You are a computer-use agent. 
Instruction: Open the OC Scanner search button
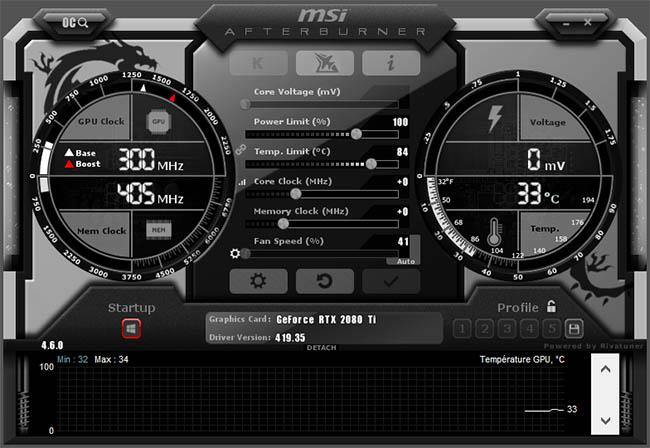[75, 21]
